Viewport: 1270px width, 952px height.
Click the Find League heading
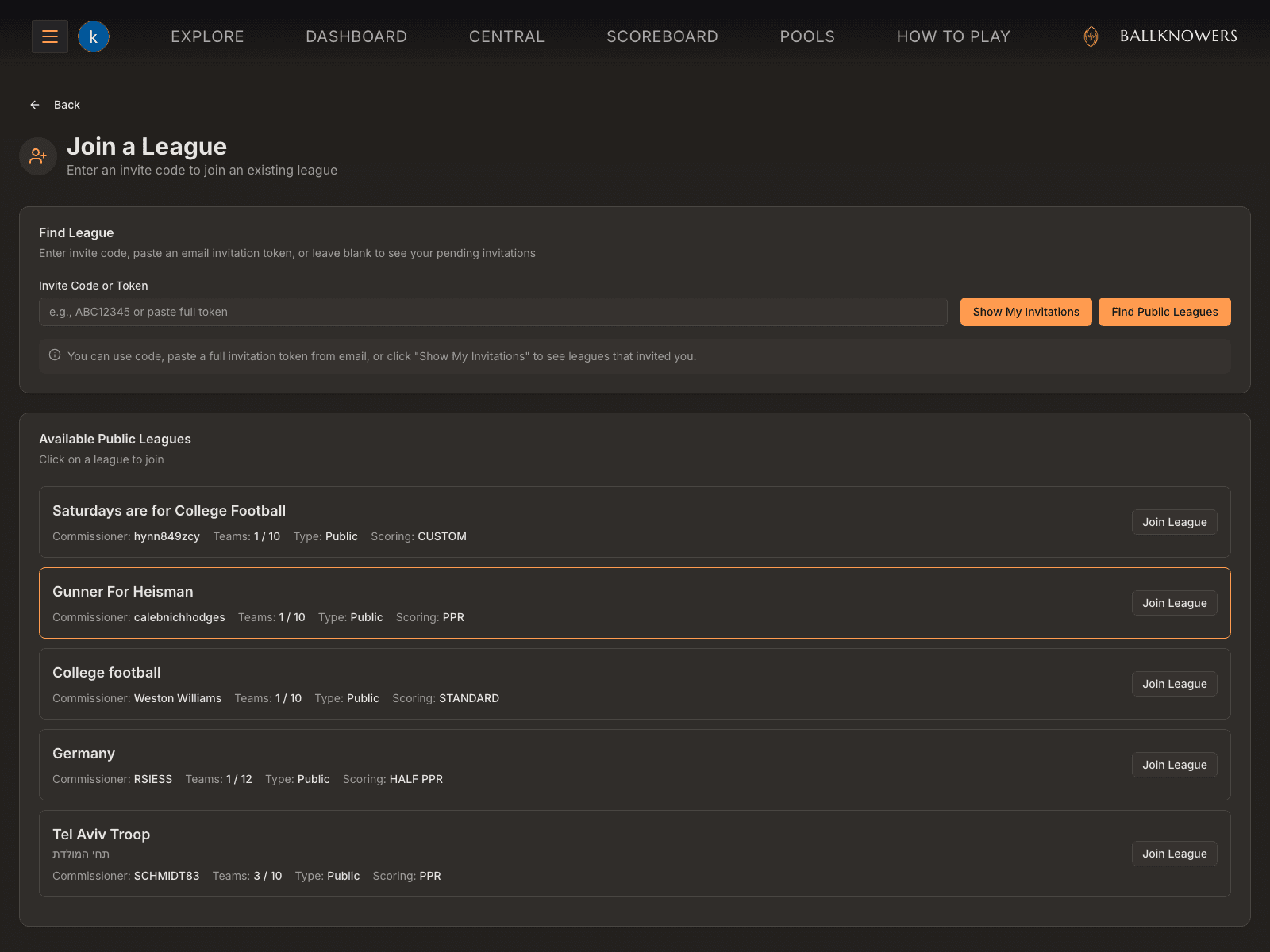76,232
